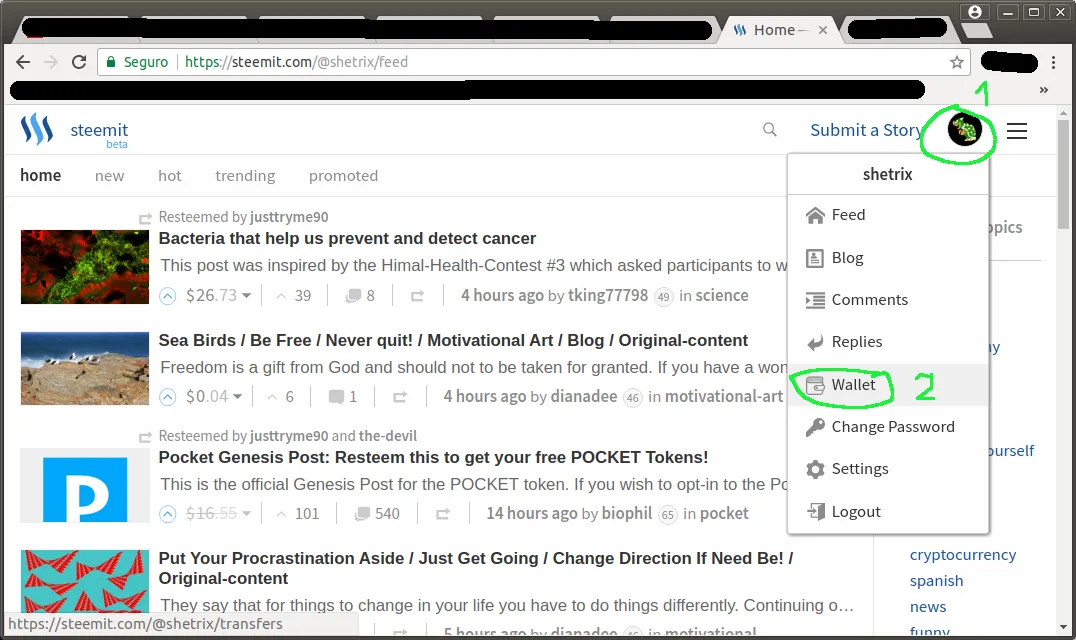This screenshot has width=1076, height=640.
Task: Select Feed in the user menu
Action: tap(888, 215)
